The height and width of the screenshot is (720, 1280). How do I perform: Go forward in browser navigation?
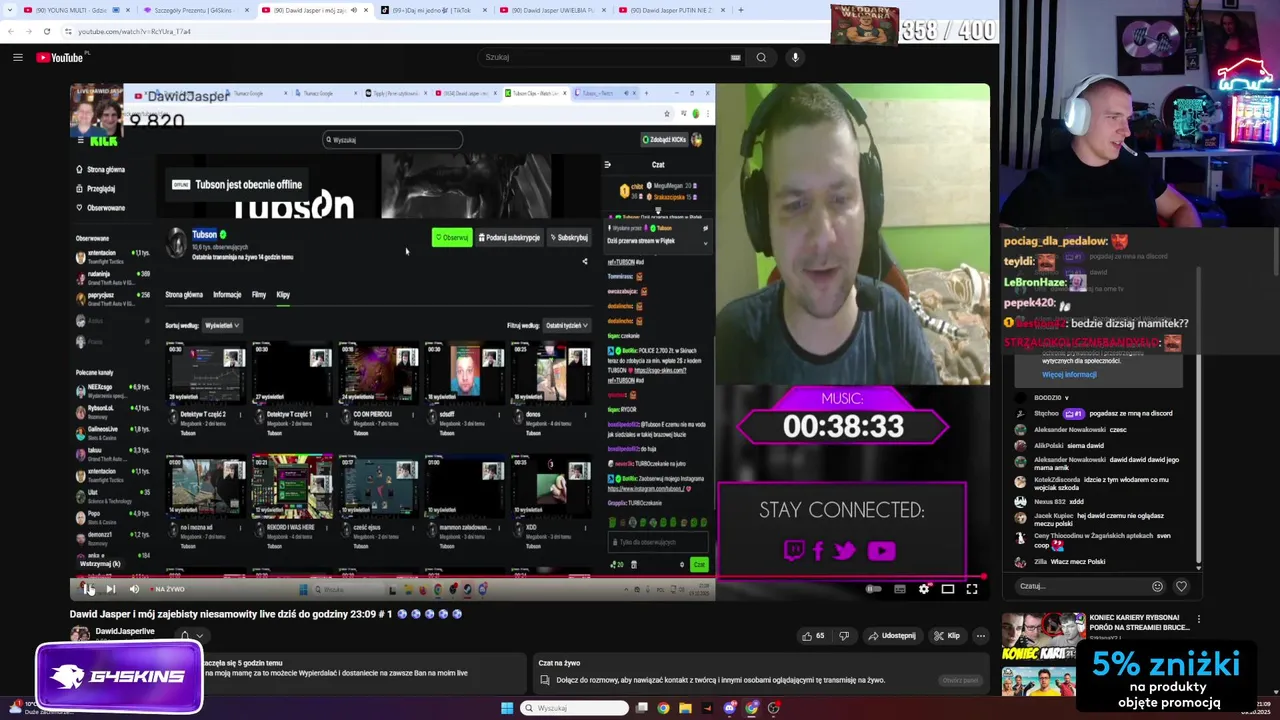click(28, 31)
